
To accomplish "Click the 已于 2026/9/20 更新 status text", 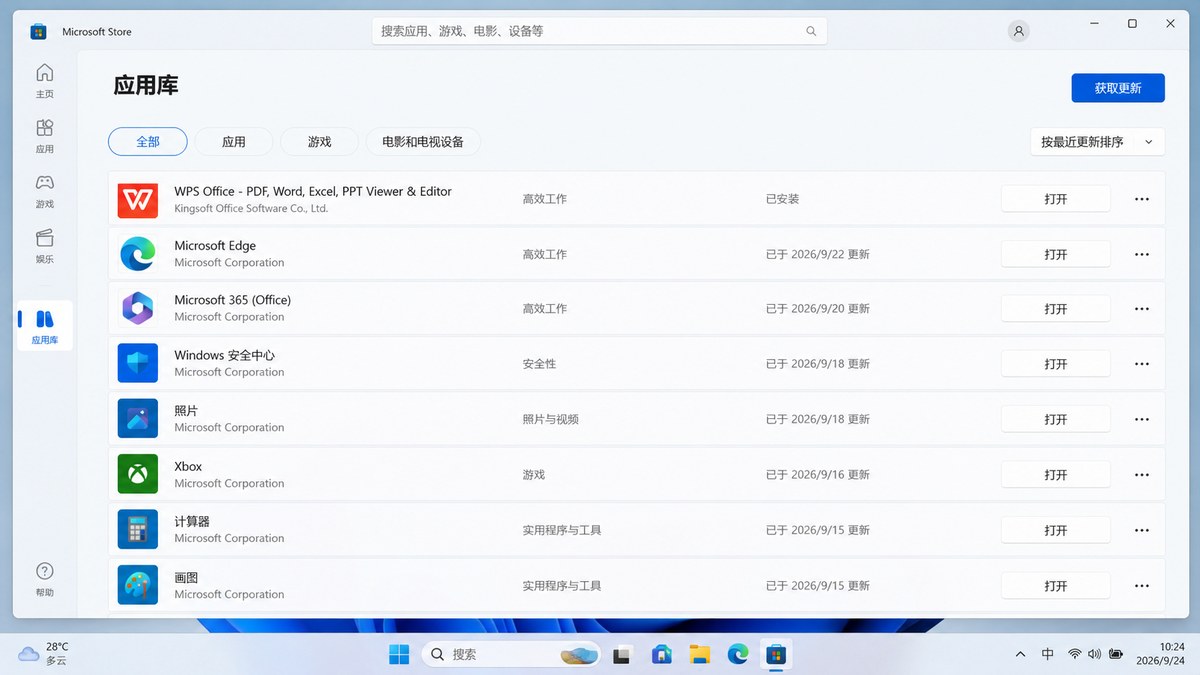I will point(818,309).
